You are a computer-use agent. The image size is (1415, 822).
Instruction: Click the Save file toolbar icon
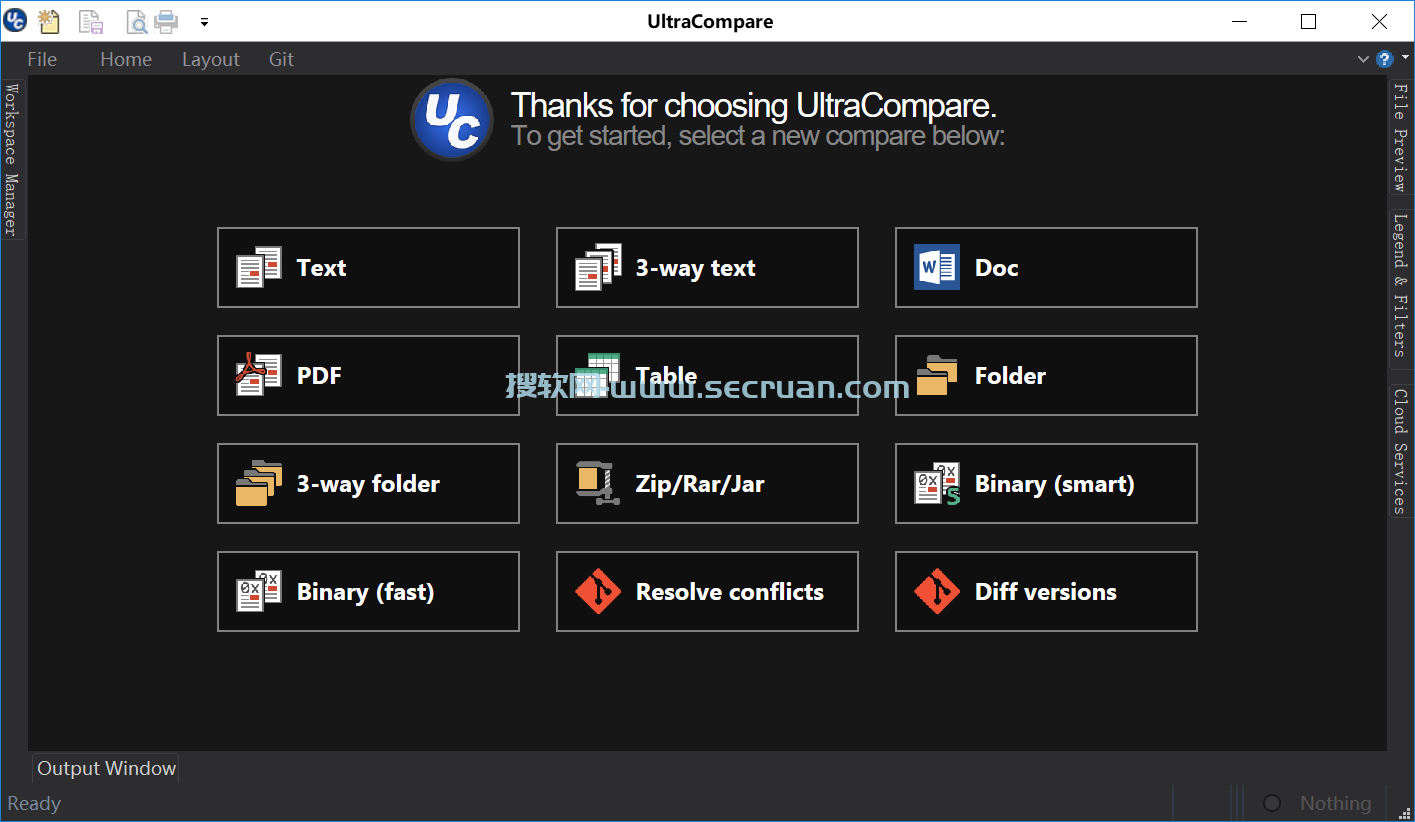tap(91, 21)
